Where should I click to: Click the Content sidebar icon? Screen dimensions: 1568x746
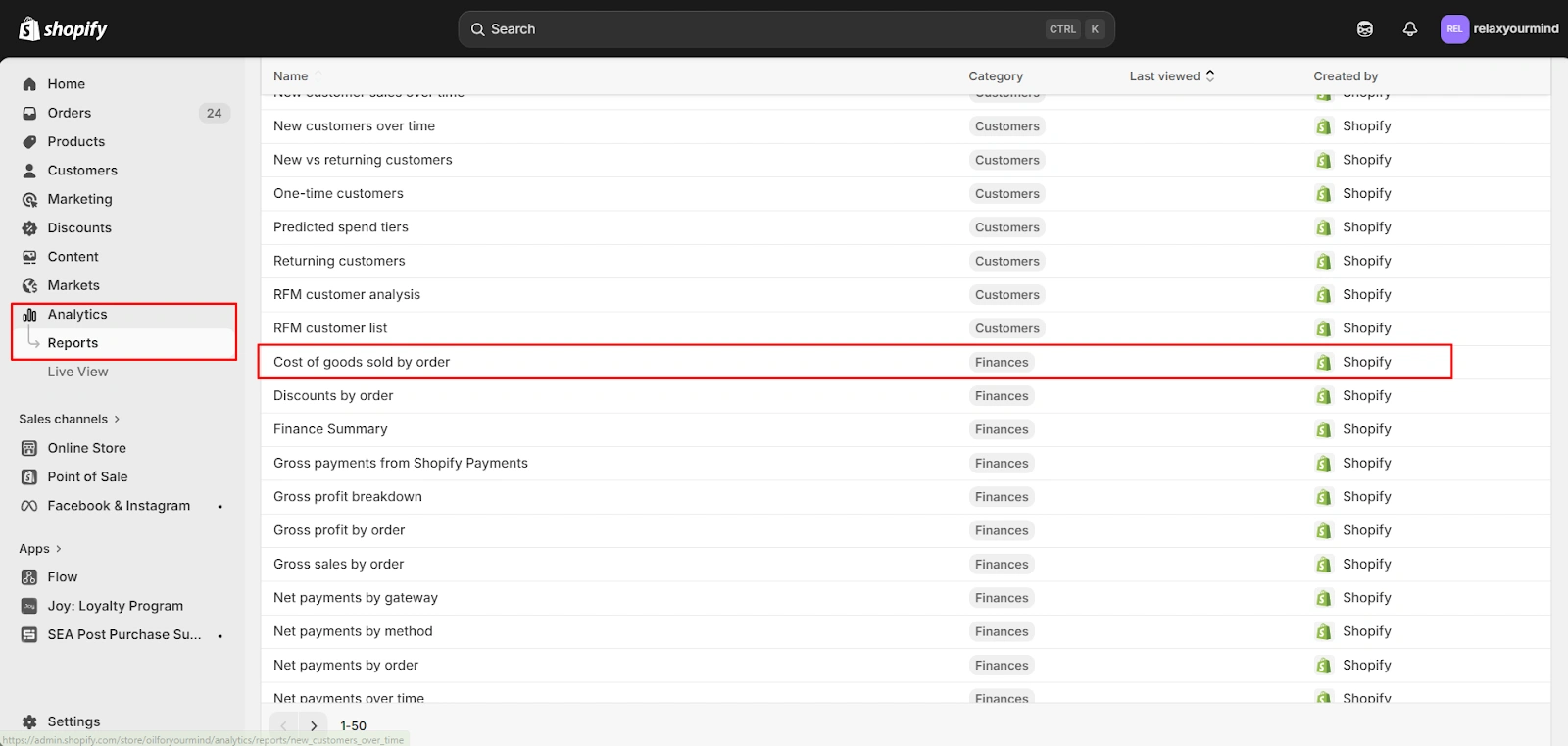pyautogui.click(x=29, y=257)
